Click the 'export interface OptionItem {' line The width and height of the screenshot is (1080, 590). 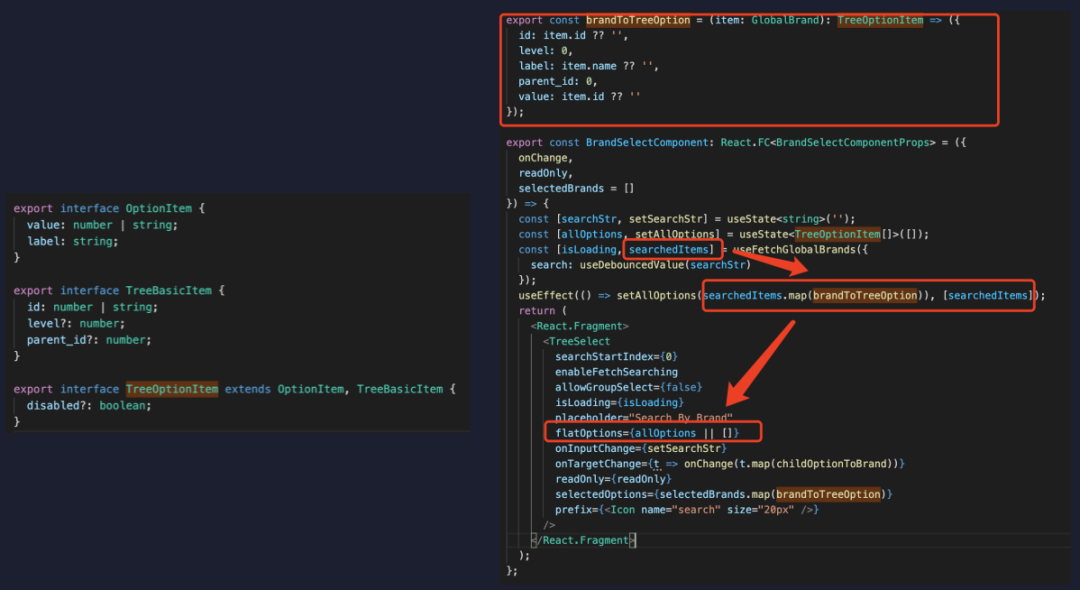click(x=109, y=209)
